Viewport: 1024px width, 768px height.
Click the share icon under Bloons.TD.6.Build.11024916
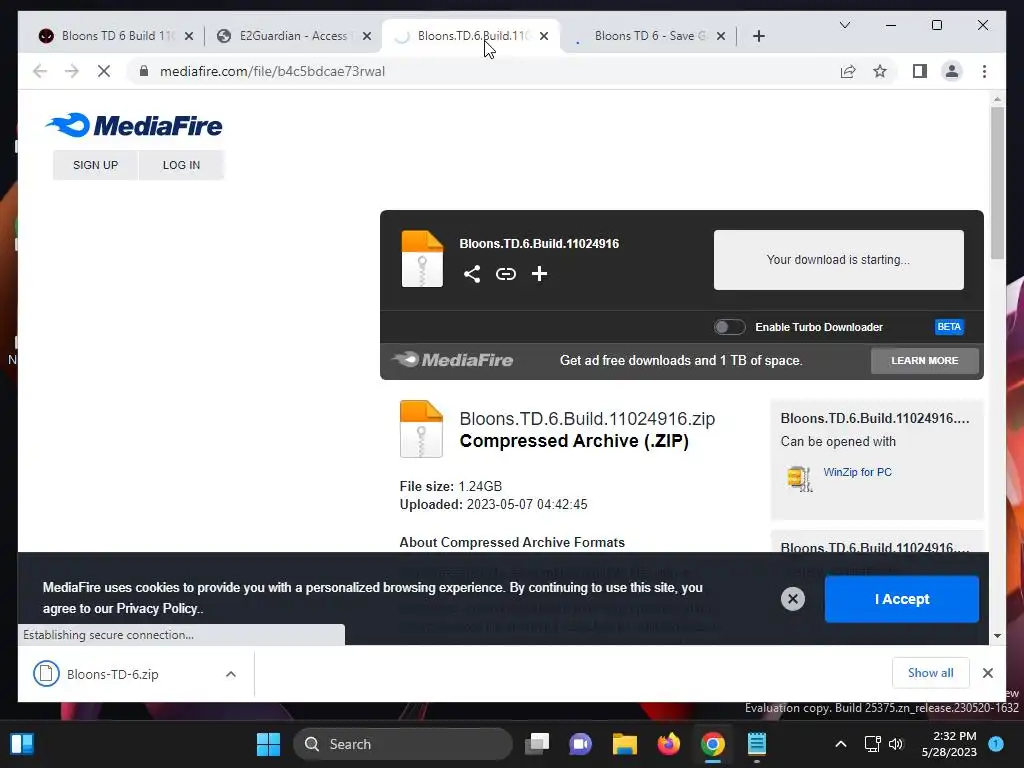coord(472,274)
